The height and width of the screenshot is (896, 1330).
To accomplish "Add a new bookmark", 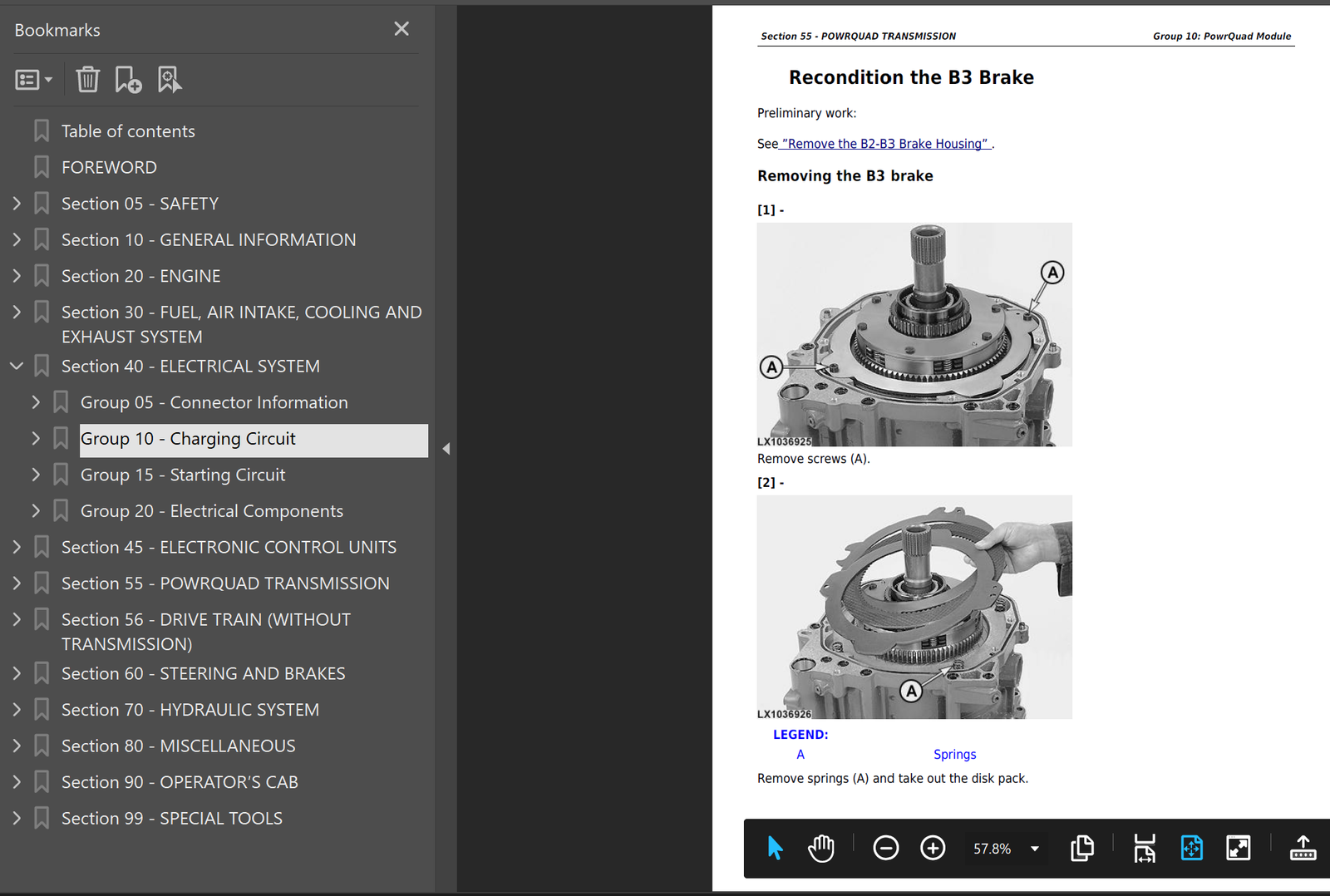I will point(128,80).
